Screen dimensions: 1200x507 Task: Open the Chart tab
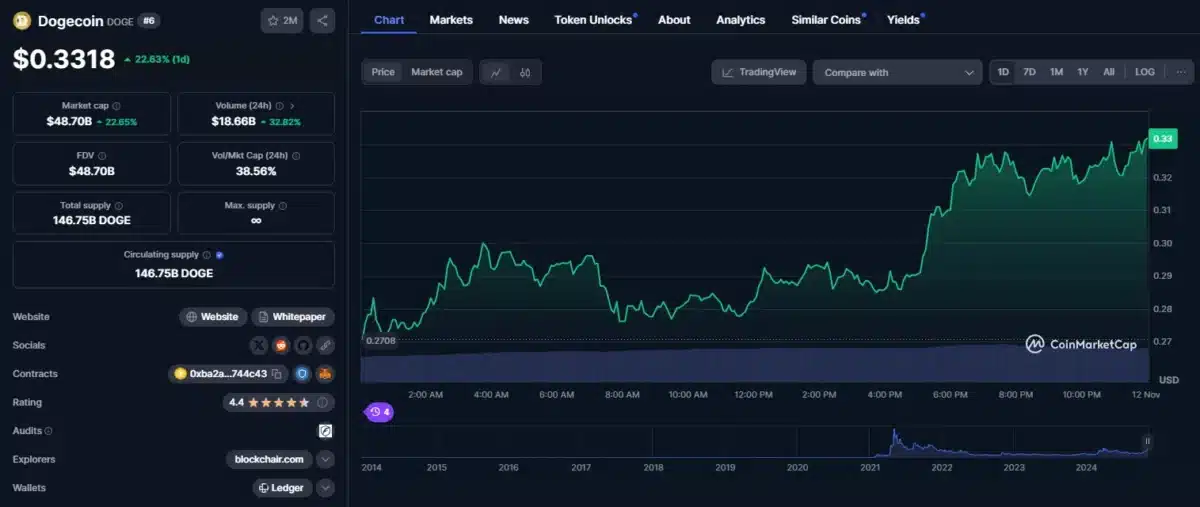(x=389, y=20)
